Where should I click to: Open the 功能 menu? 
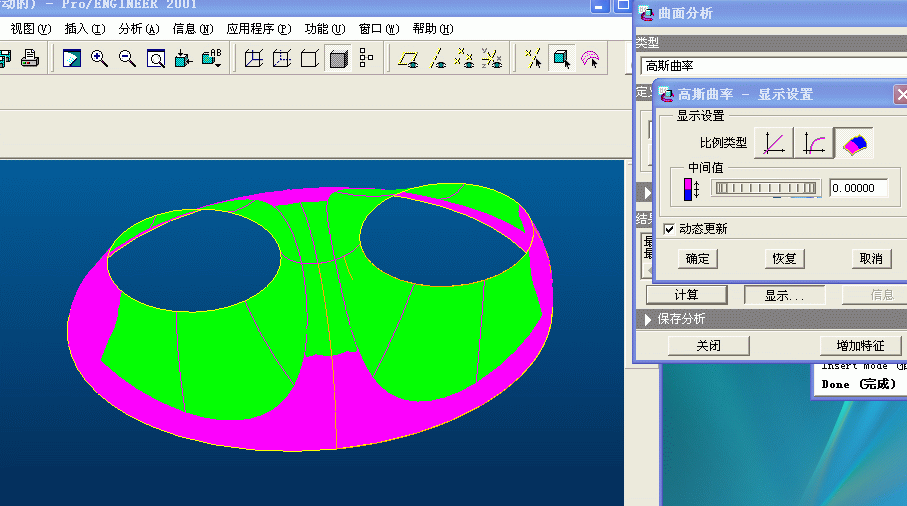(x=325, y=29)
